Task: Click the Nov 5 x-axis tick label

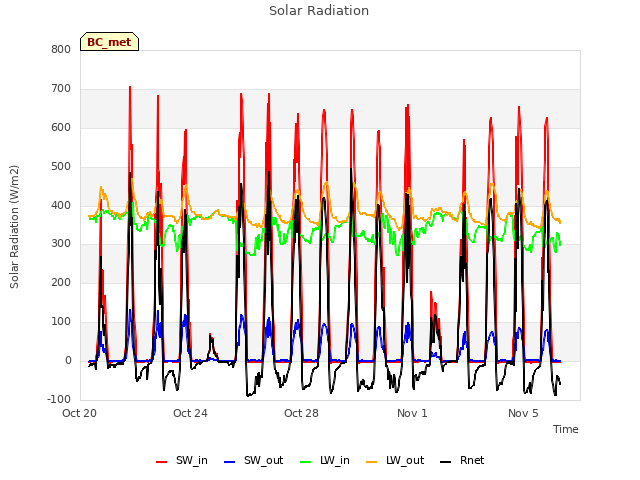Action: tap(523, 413)
